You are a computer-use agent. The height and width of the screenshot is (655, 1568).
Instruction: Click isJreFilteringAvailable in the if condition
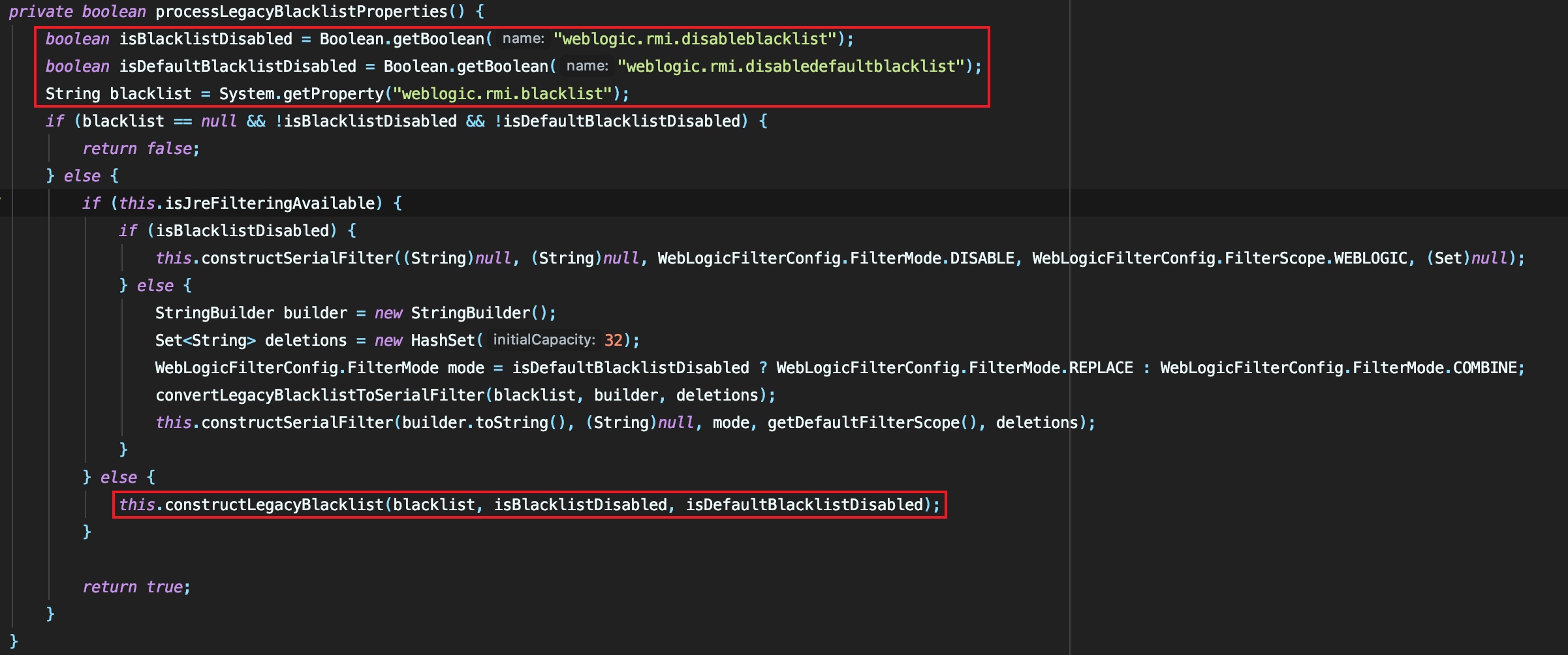270,204
